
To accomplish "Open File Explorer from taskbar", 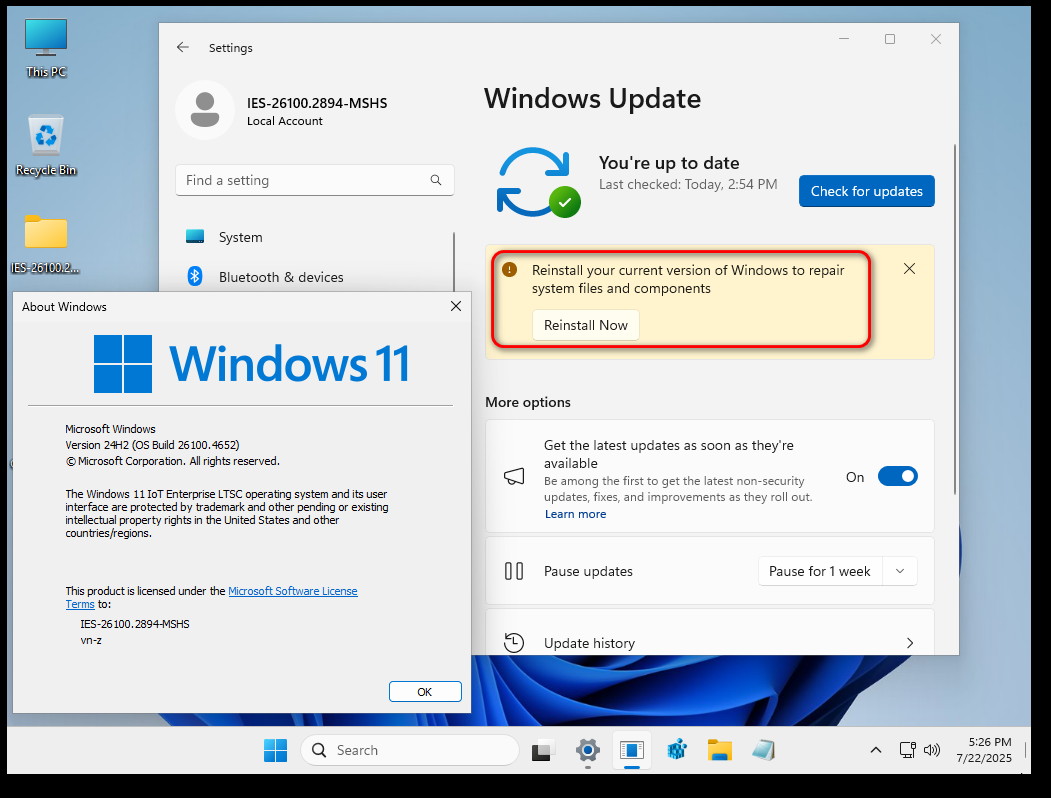I will (719, 750).
